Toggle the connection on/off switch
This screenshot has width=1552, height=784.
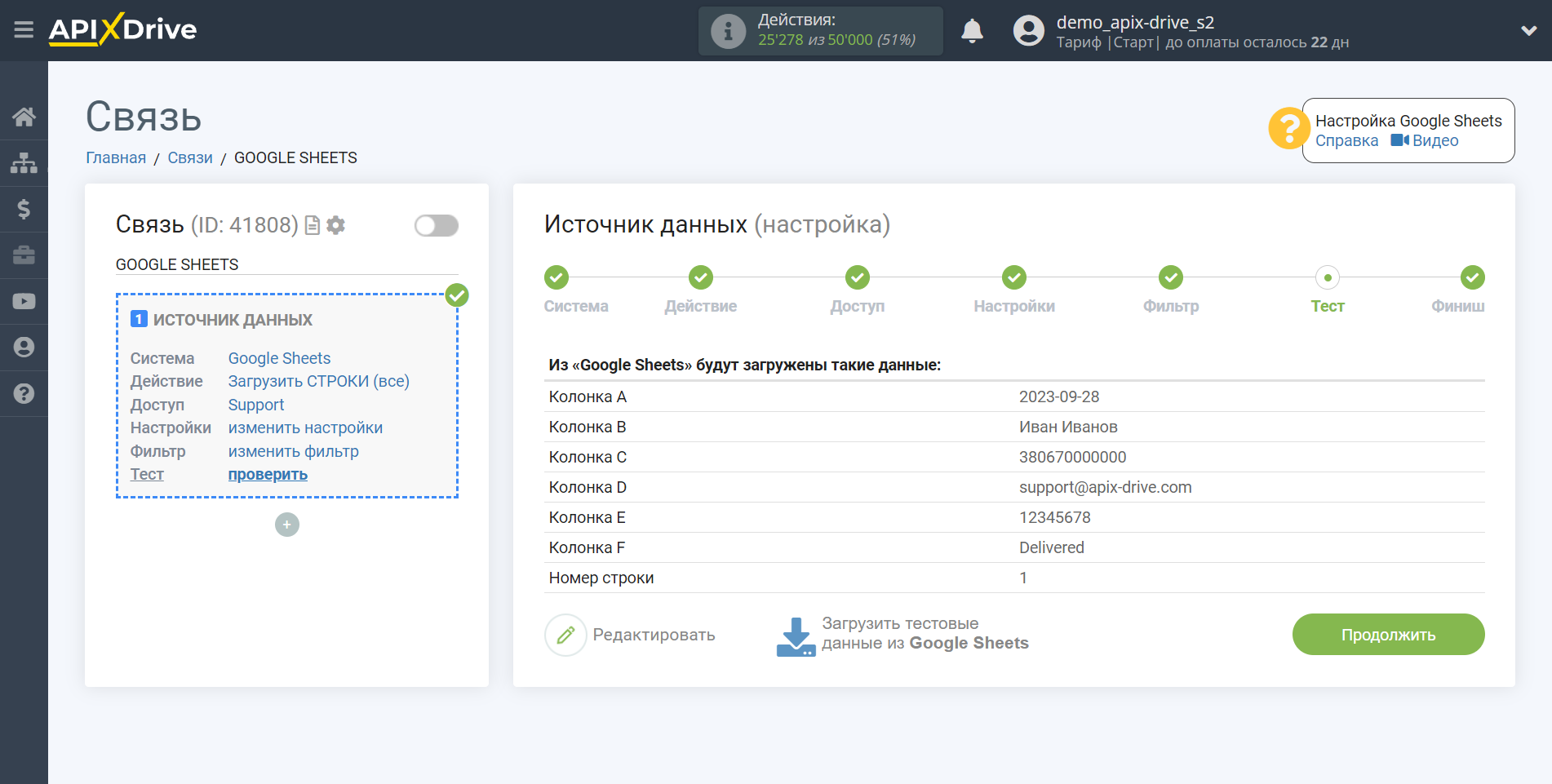click(437, 225)
